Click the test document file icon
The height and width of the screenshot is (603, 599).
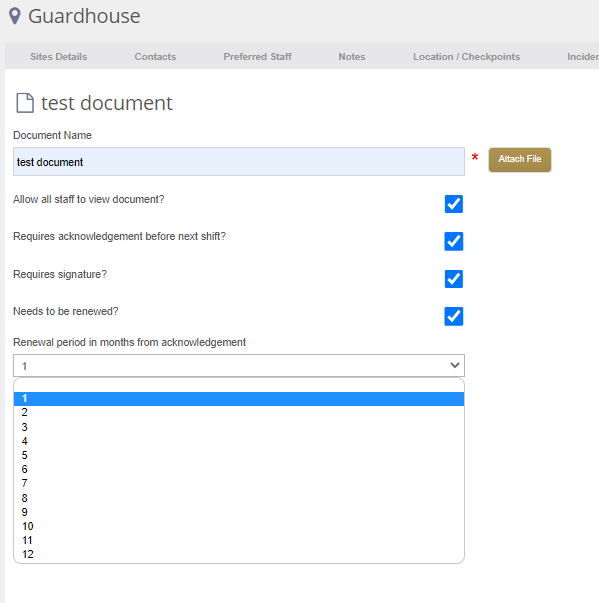[x=25, y=103]
